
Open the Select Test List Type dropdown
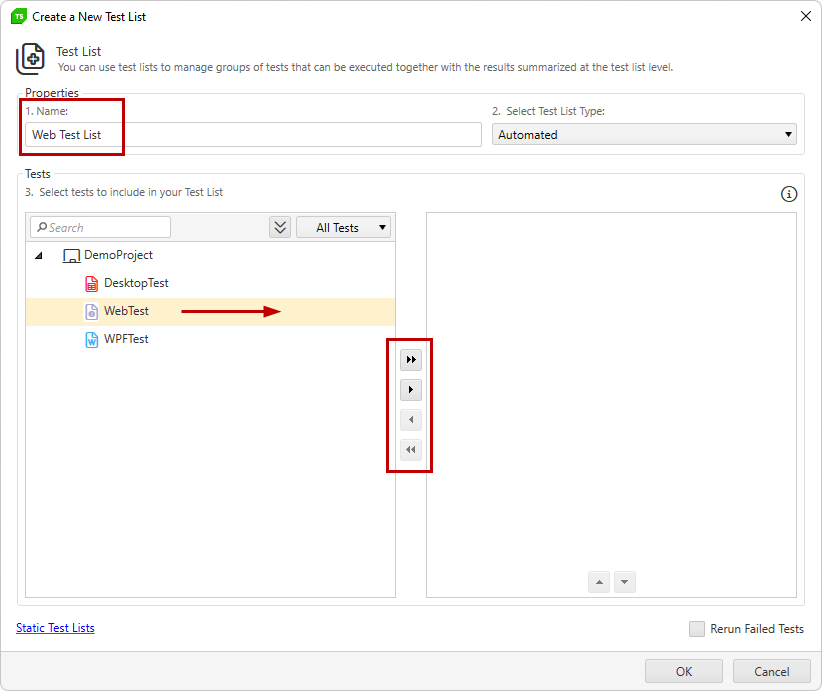tap(644, 135)
